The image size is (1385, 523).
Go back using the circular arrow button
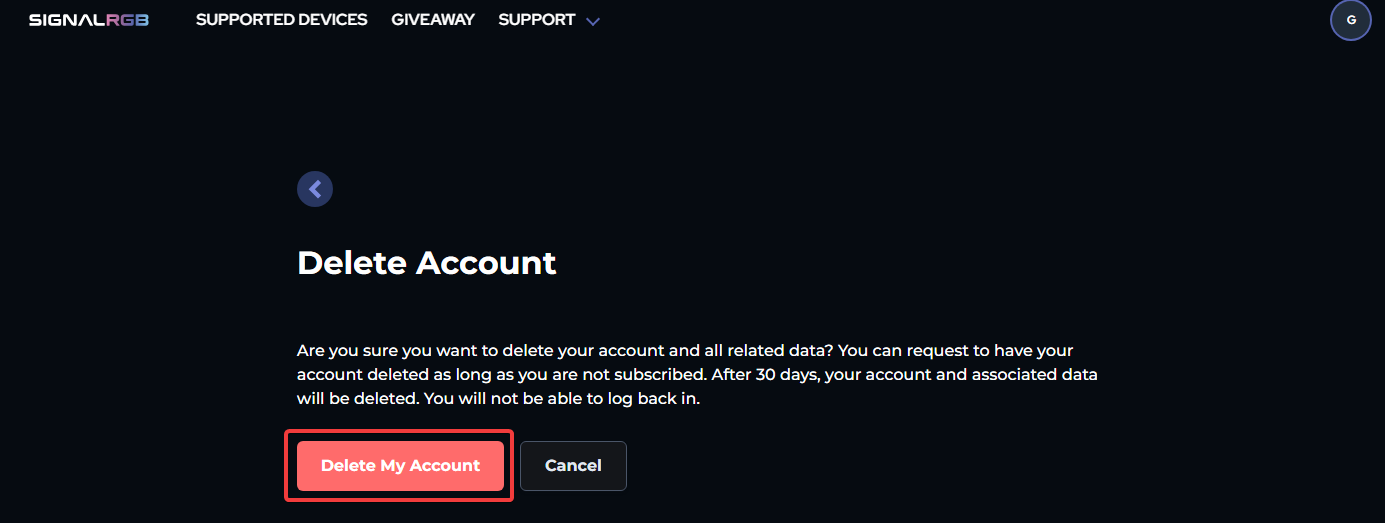tap(315, 188)
